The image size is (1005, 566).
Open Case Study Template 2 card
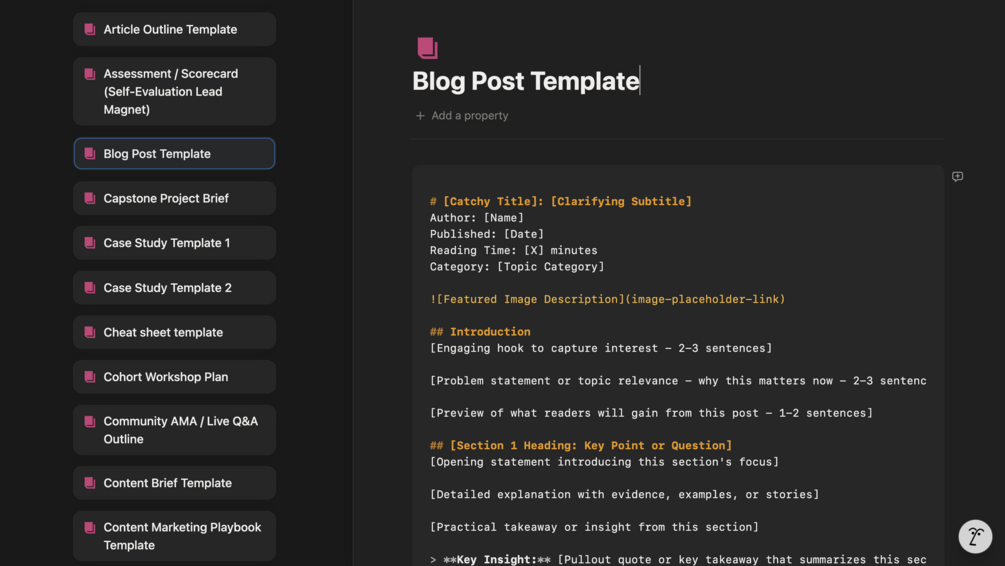(174, 288)
